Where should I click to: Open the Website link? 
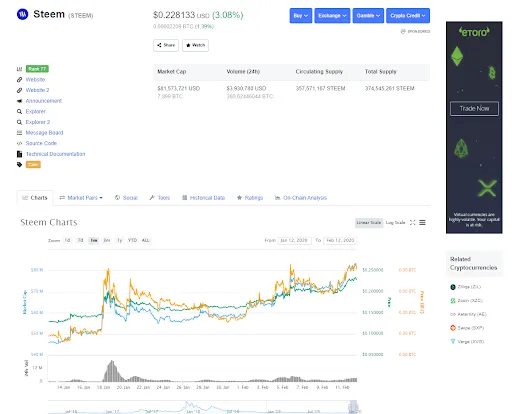click(35, 79)
